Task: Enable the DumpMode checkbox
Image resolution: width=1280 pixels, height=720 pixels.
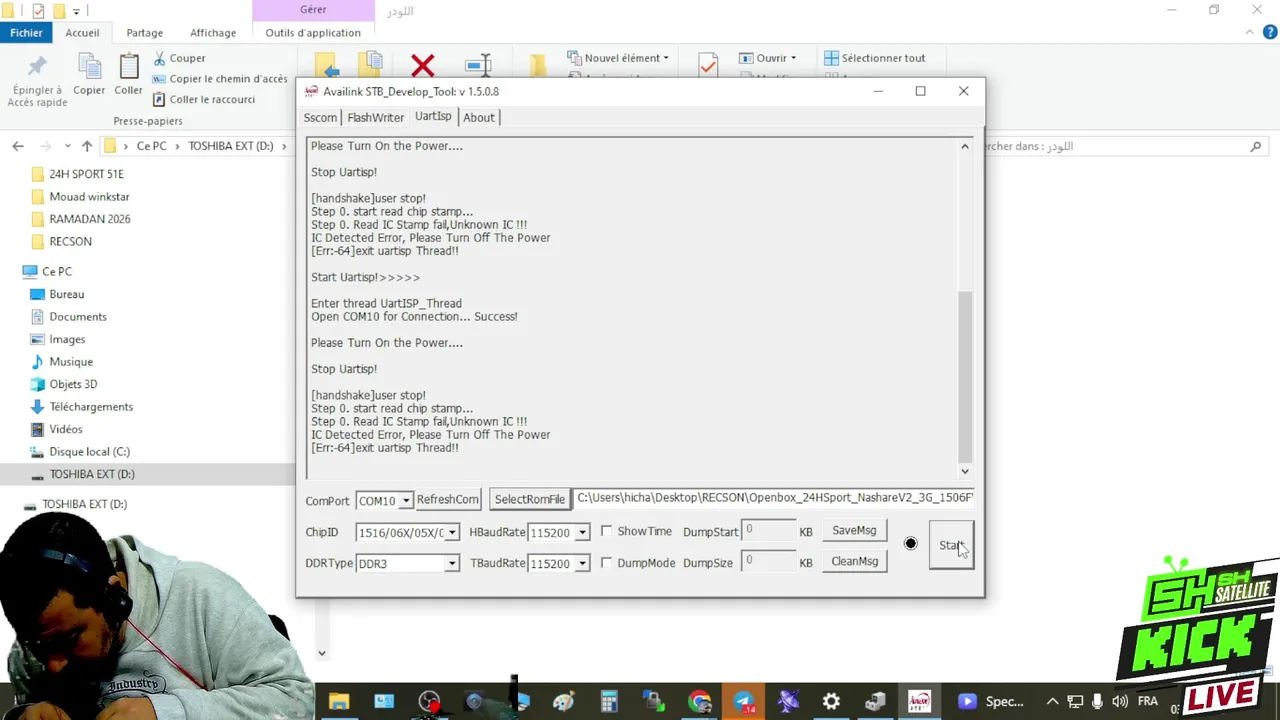Action: 606,562
